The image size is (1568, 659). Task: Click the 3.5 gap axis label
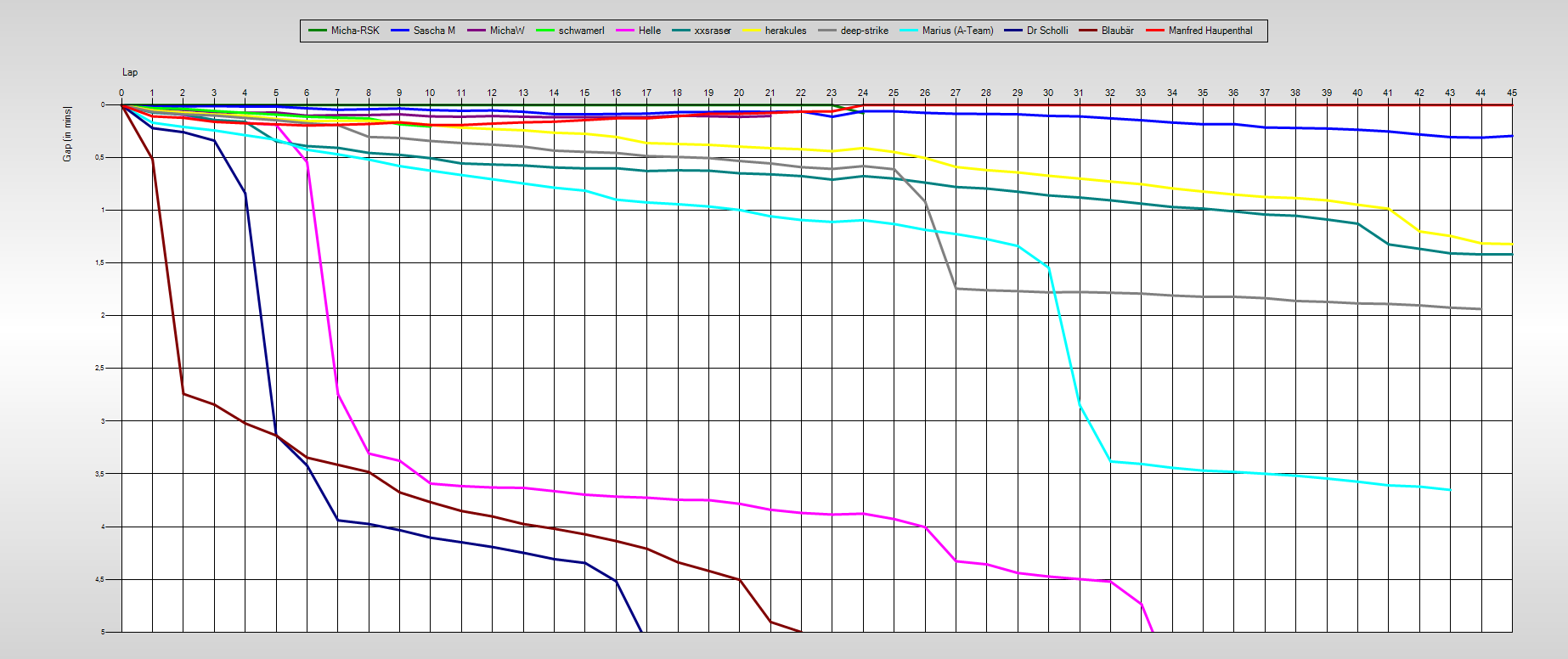coord(99,474)
